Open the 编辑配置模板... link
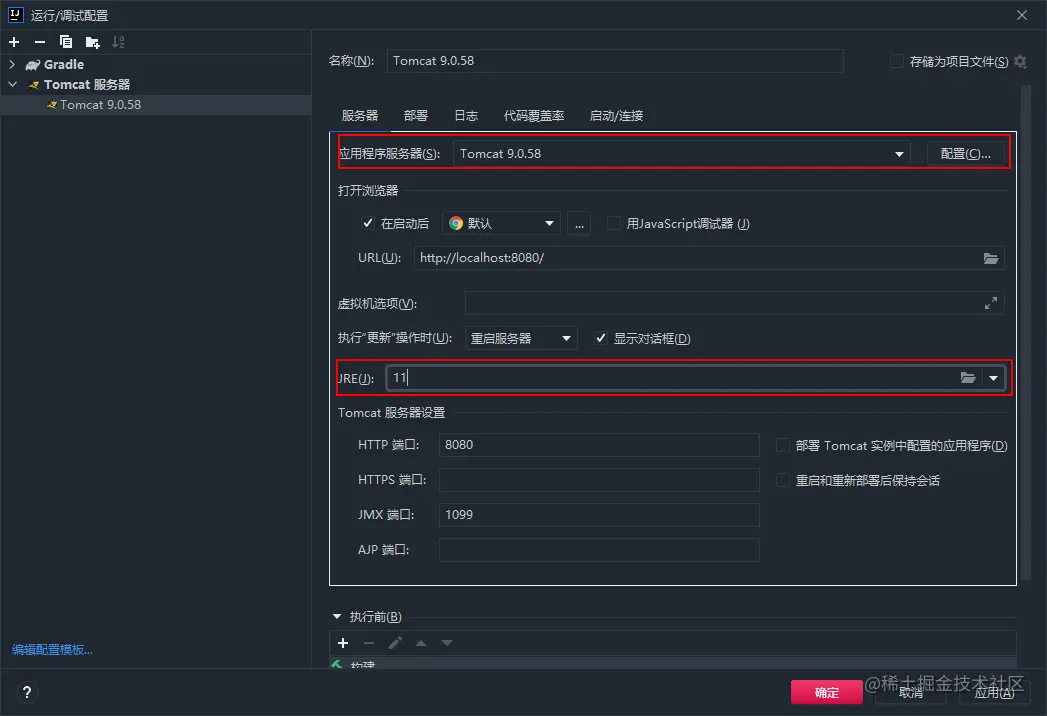 (52, 650)
